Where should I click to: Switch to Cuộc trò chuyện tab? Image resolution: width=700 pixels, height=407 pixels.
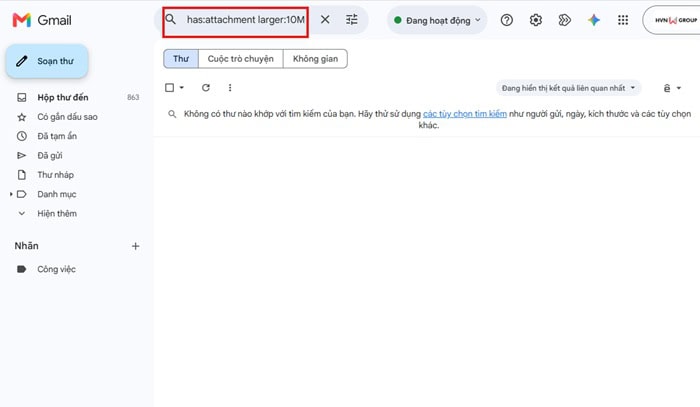[241, 59]
